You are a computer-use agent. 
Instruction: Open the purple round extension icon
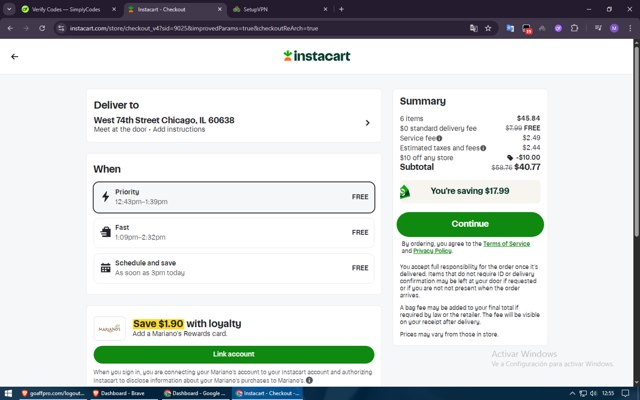(558, 28)
